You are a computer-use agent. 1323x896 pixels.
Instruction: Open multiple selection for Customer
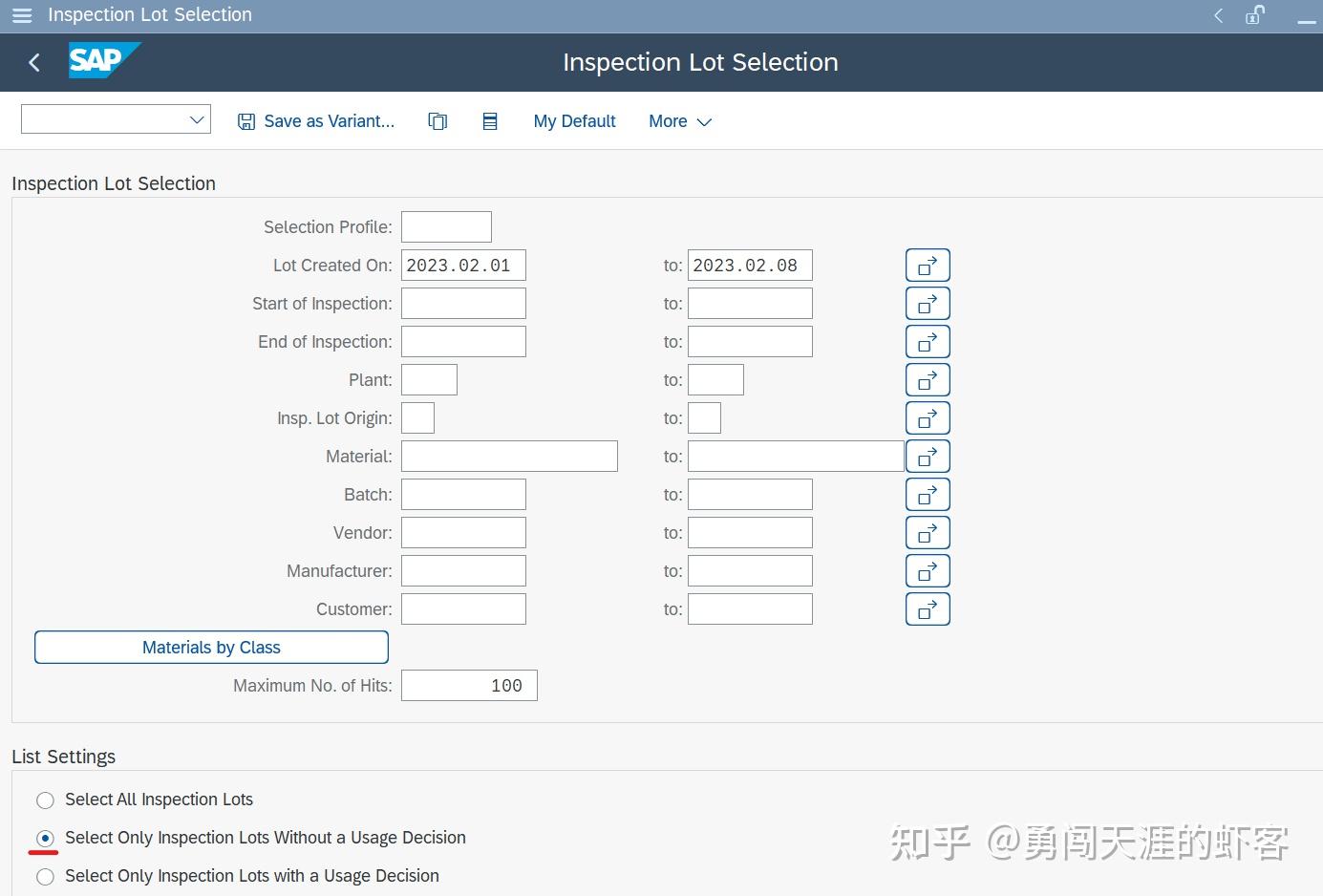[x=927, y=608]
